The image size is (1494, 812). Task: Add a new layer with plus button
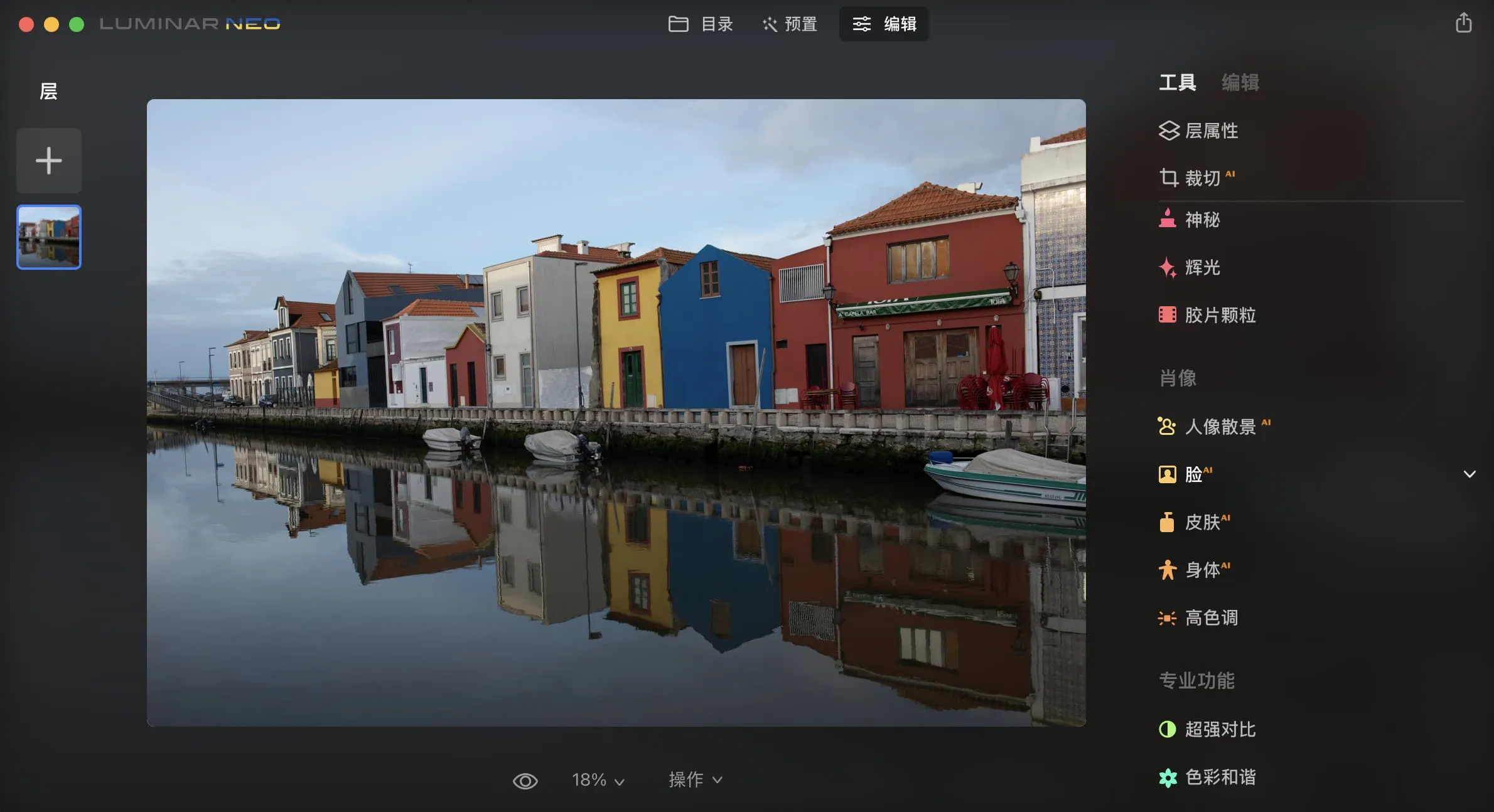[49, 161]
